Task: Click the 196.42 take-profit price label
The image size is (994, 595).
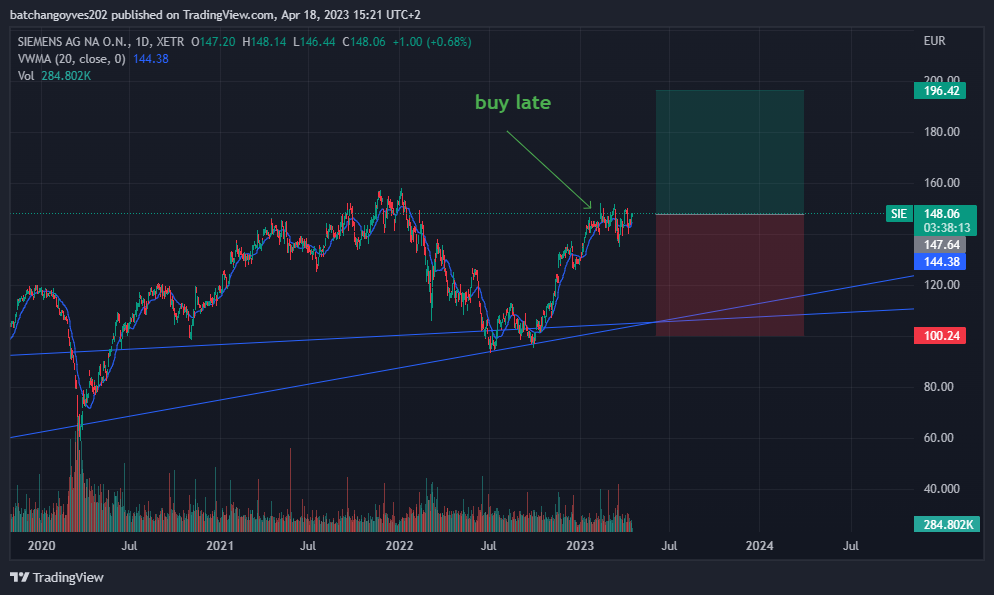Action: tap(940, 91)
